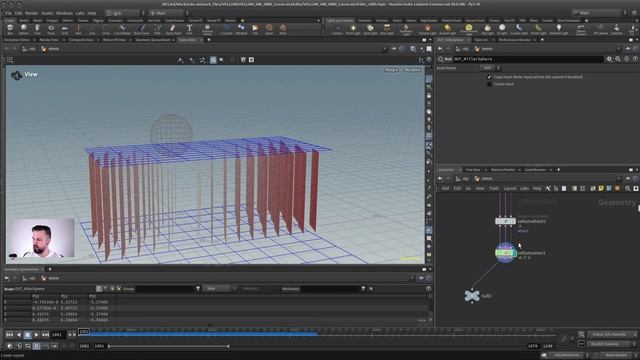Viewport: 640px width, 360px height.
Task: Select the Box shelf tool
Action: (10, 29)
